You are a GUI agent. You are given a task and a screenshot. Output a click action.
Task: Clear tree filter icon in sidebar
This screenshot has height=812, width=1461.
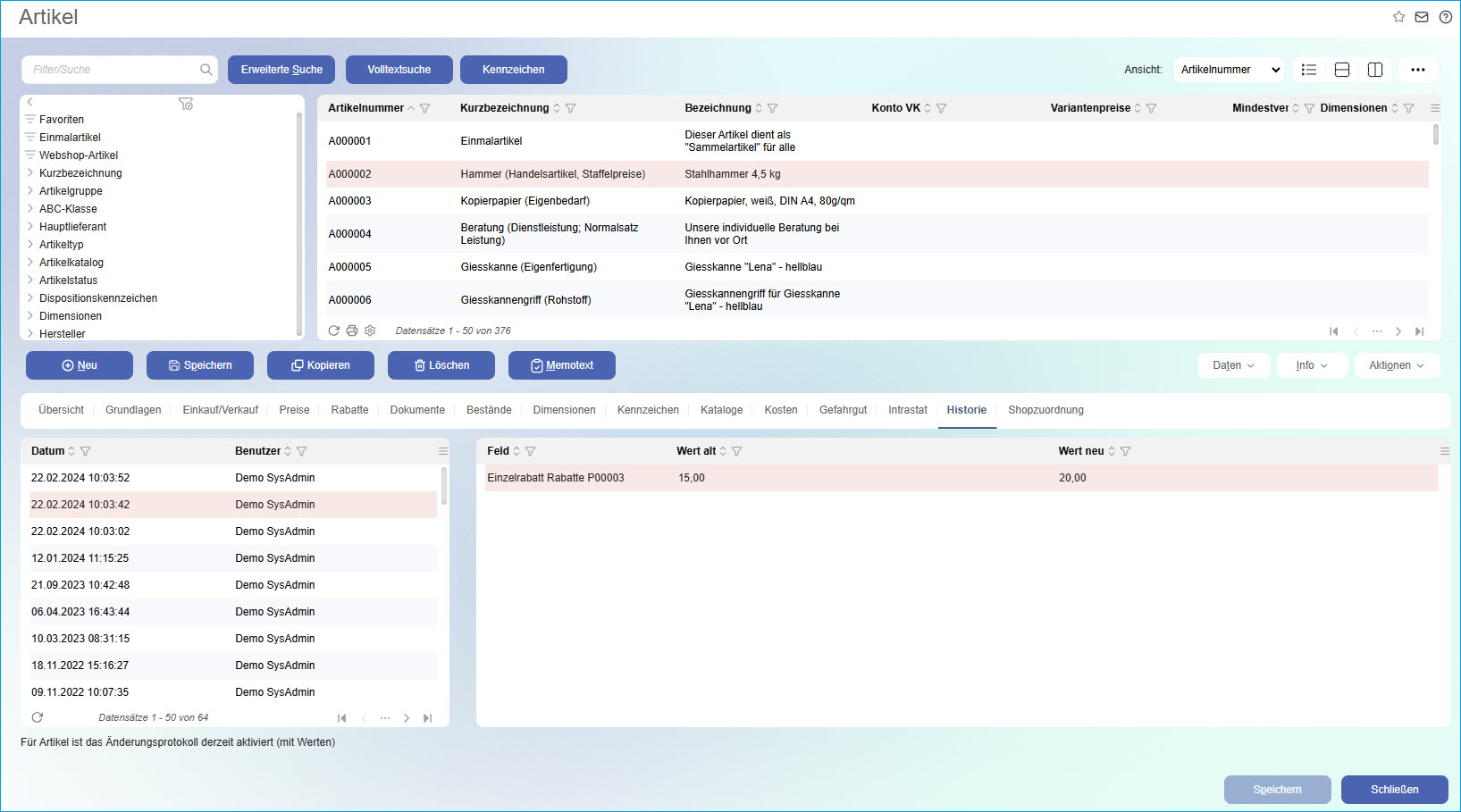pos(186,104)
